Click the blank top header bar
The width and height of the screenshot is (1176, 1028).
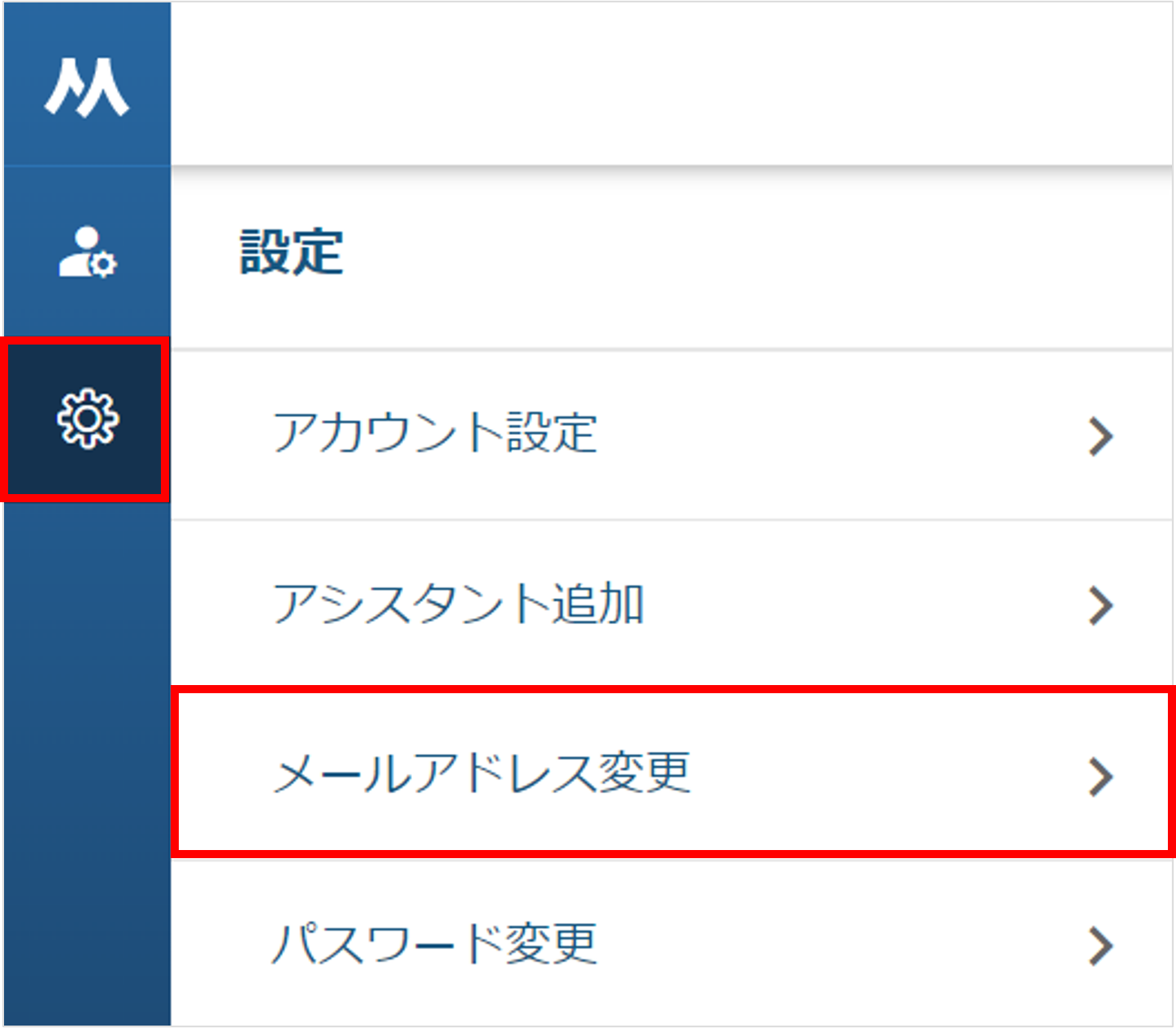click(x=672, y=84)
